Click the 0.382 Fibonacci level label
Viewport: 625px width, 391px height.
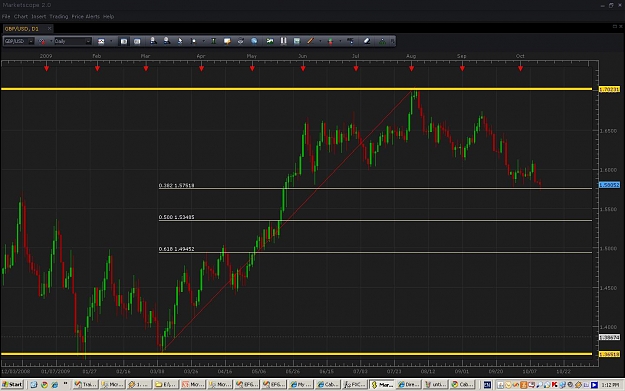[x=176, y=185]
